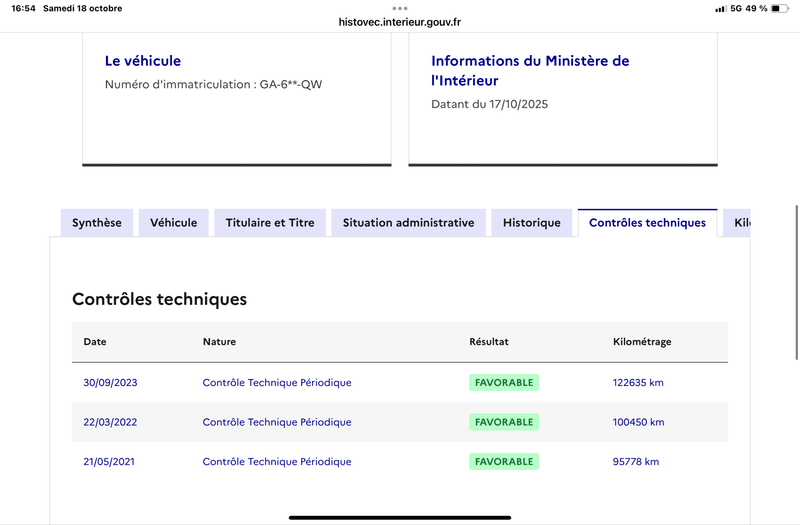Click the Kilométrage column header
Image resolution: width=800 pixels, height=525 pixels.
coord(641,342)
